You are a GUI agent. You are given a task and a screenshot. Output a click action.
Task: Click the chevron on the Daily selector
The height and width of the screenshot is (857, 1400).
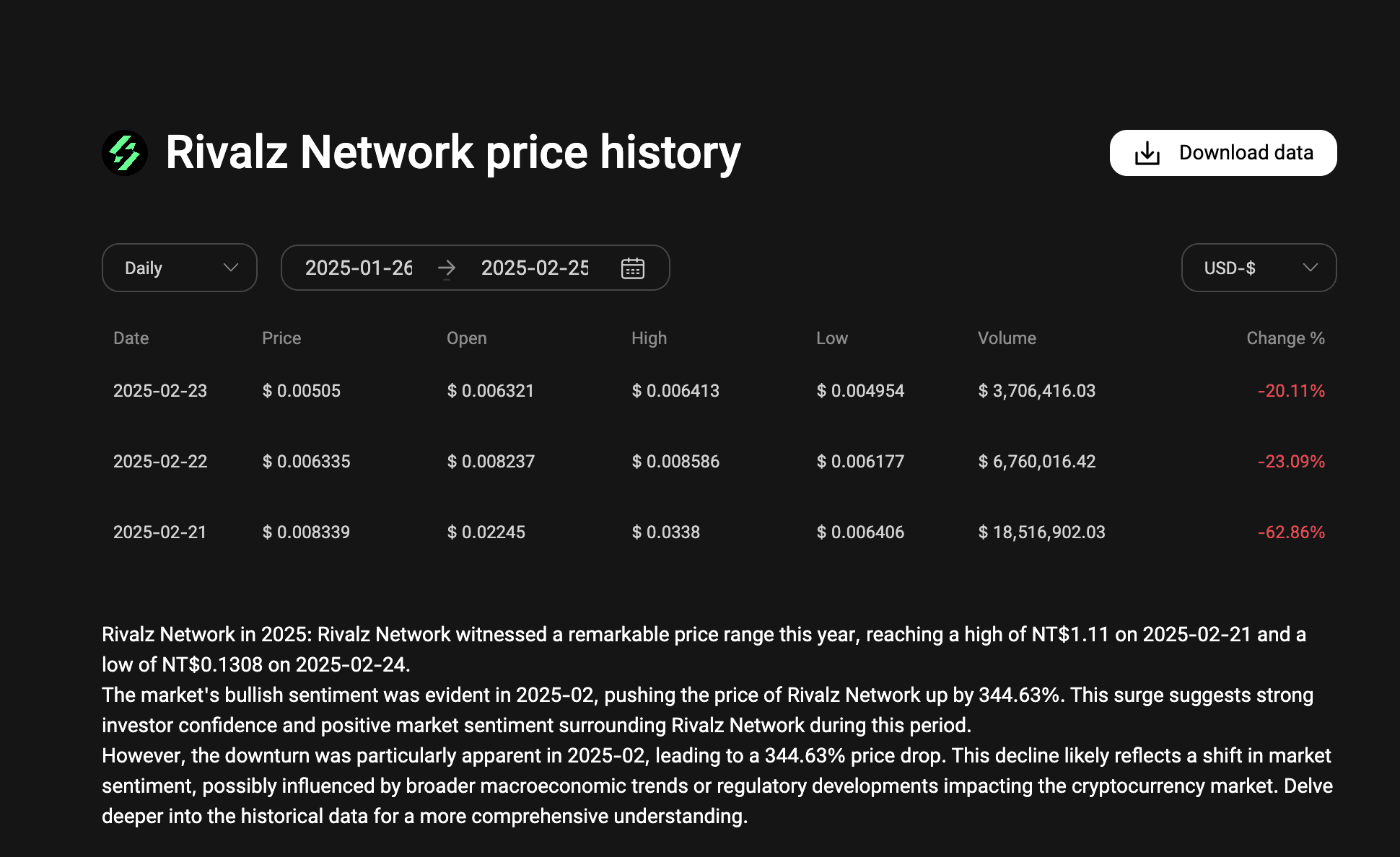coord(231,268)
